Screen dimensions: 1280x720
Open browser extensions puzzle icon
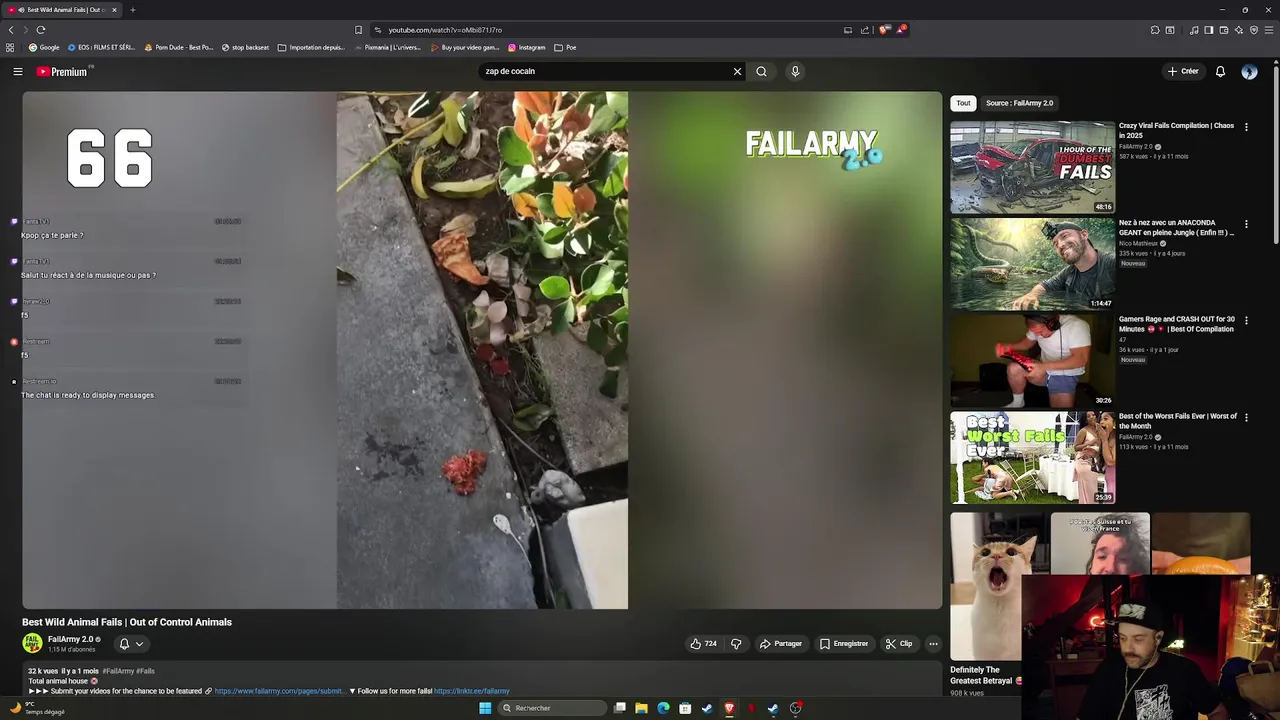pyautogui.click(x=1155, y=30)
